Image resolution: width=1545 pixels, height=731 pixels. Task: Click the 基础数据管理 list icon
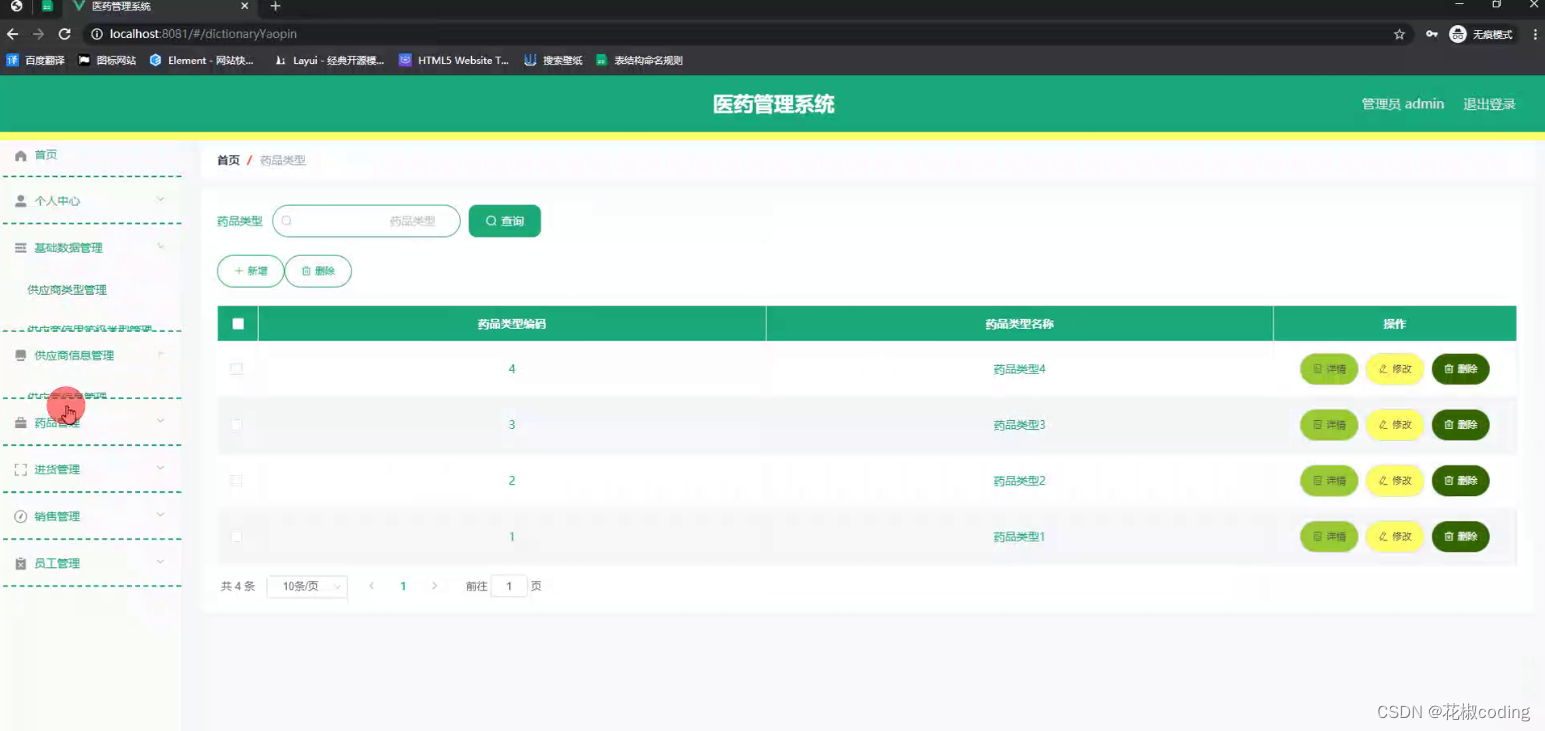pos(21,248)
